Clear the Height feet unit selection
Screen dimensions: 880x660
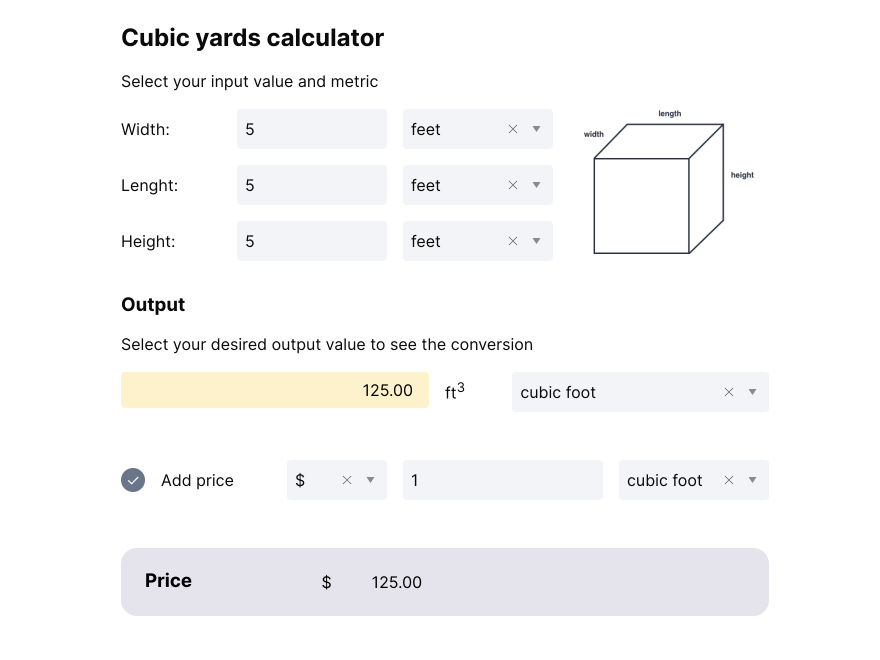coord(512,241)
